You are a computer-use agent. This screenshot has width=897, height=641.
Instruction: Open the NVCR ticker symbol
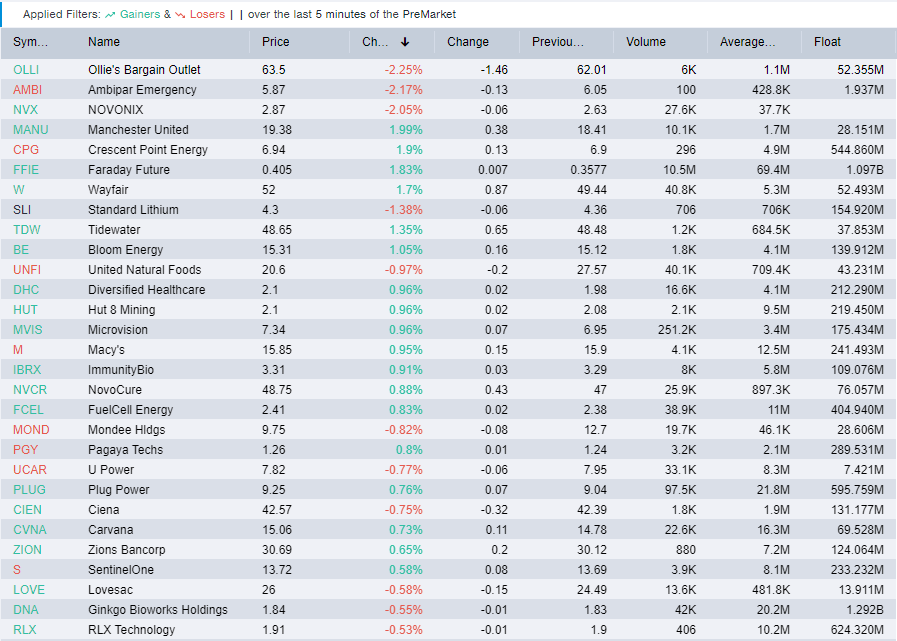pos(30,390)
